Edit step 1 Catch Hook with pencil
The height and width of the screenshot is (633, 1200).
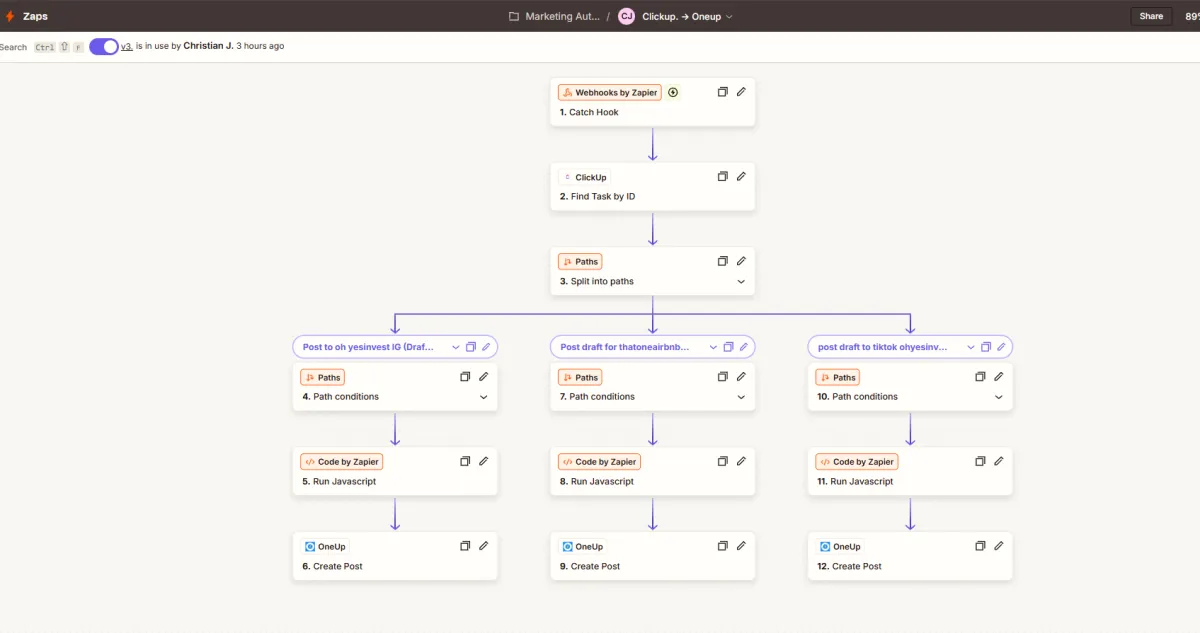tap(741, 92)
